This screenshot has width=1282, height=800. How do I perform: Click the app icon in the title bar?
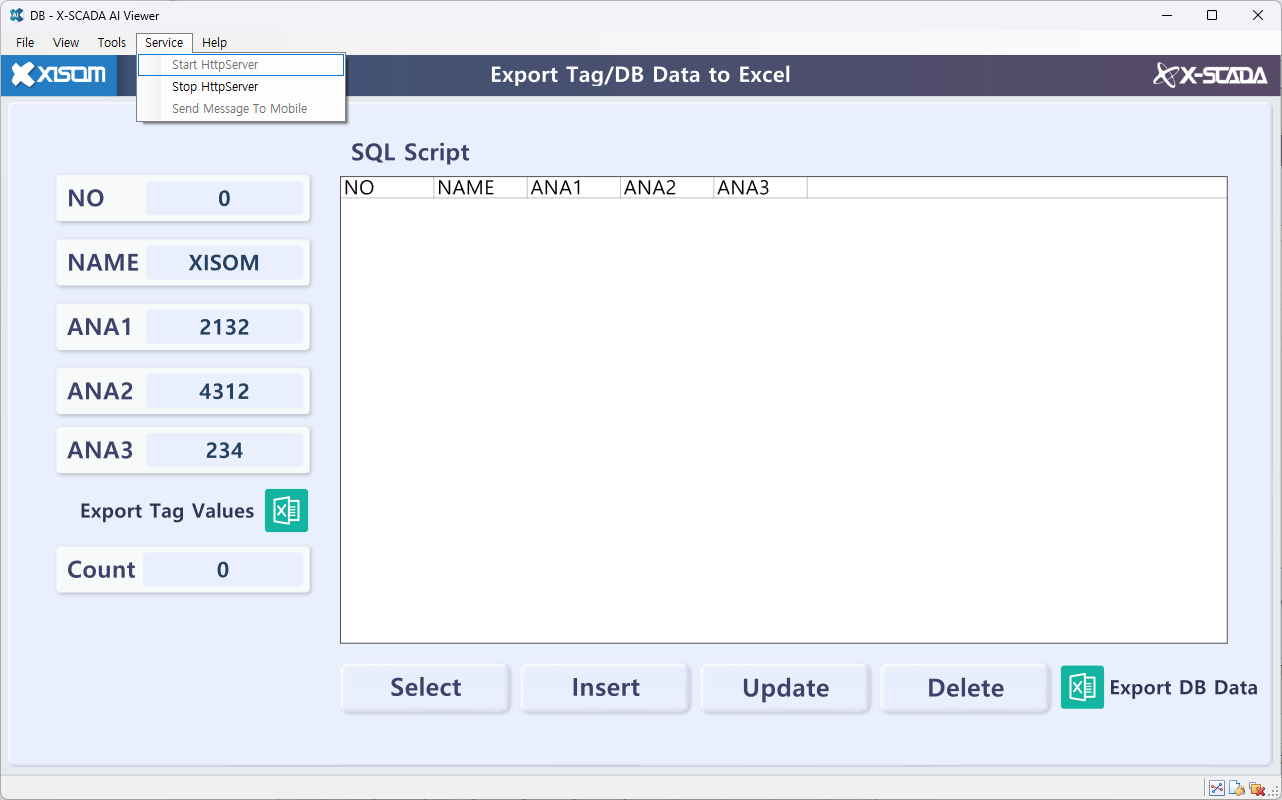pos(16,15)
